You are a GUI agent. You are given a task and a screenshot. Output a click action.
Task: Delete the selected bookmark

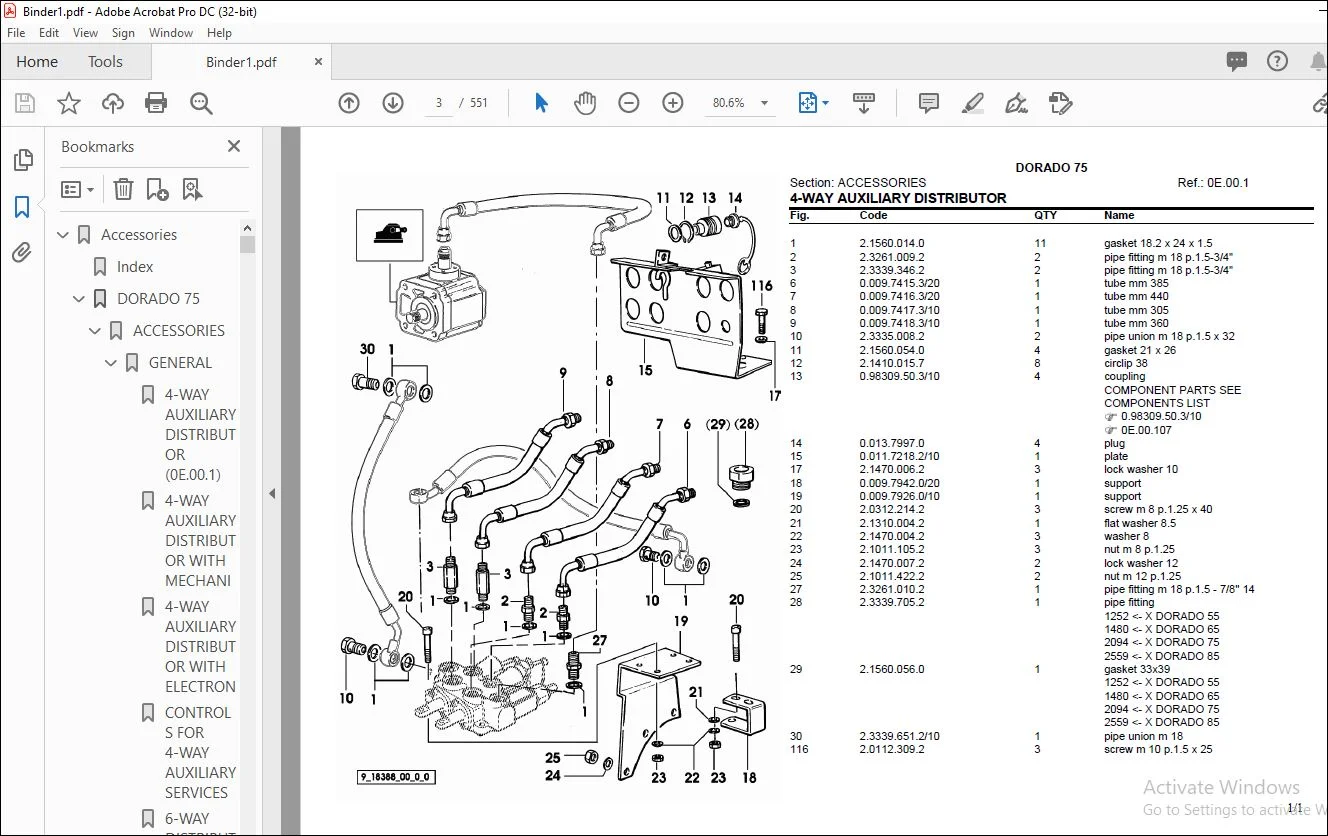123,189
